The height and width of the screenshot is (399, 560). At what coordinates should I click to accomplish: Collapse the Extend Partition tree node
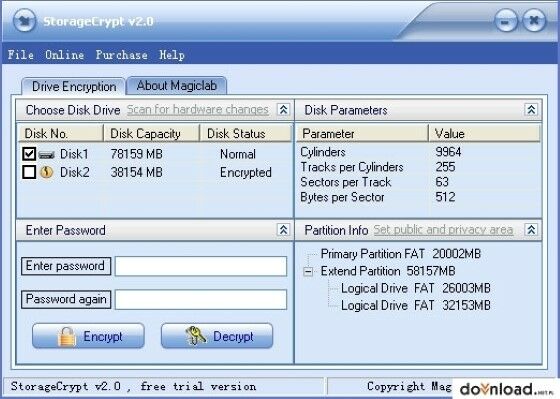coord(308,271)
